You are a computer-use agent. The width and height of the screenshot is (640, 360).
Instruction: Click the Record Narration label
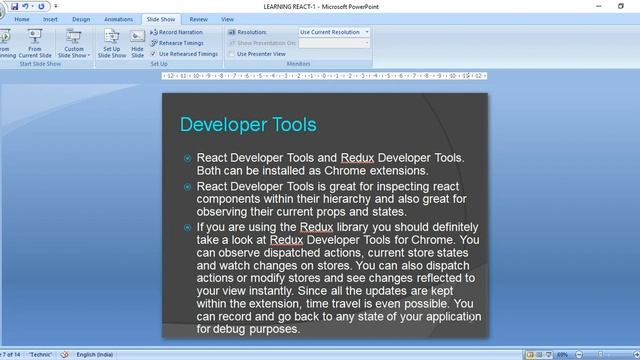[181, 32]
